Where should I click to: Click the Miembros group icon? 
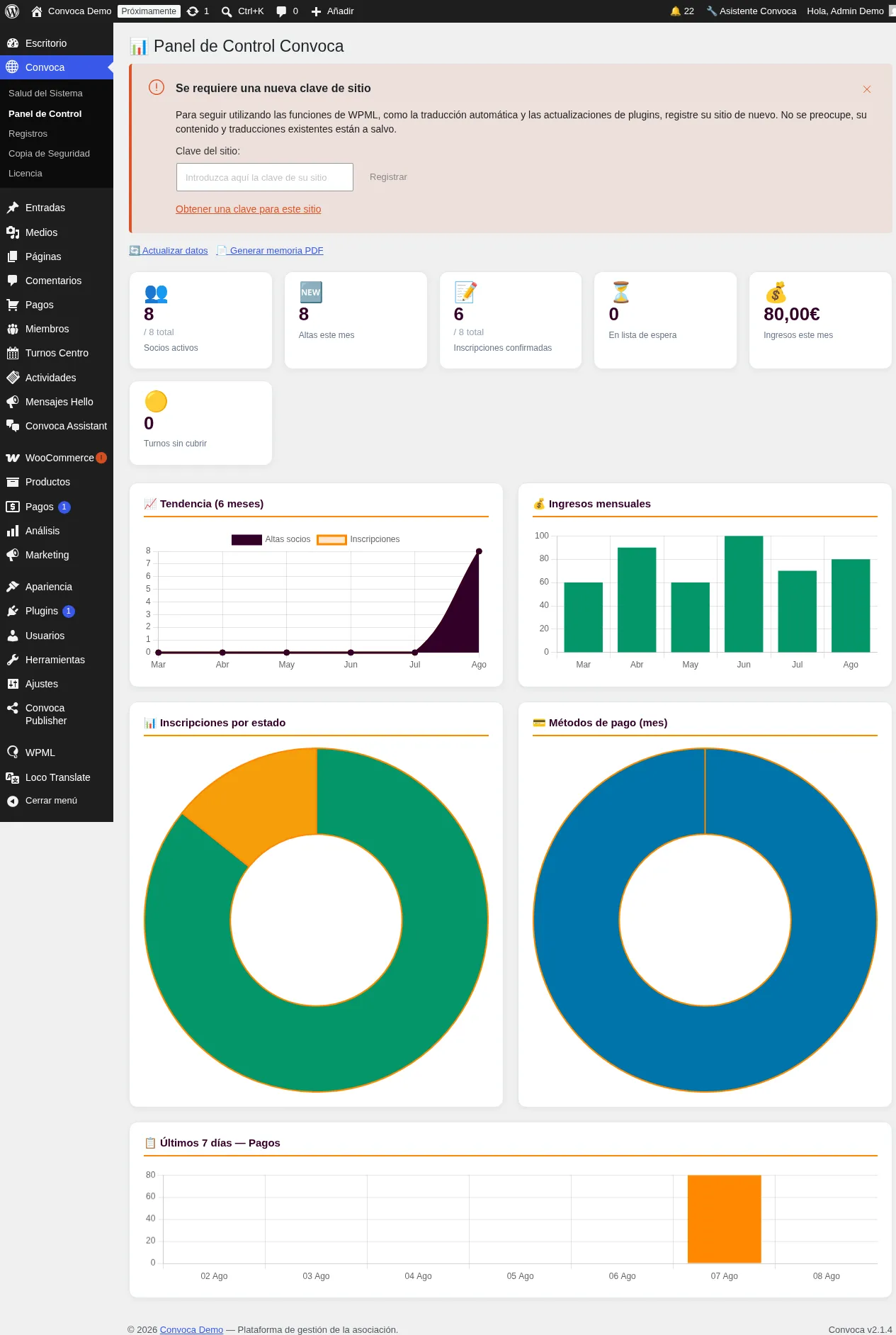13,329
